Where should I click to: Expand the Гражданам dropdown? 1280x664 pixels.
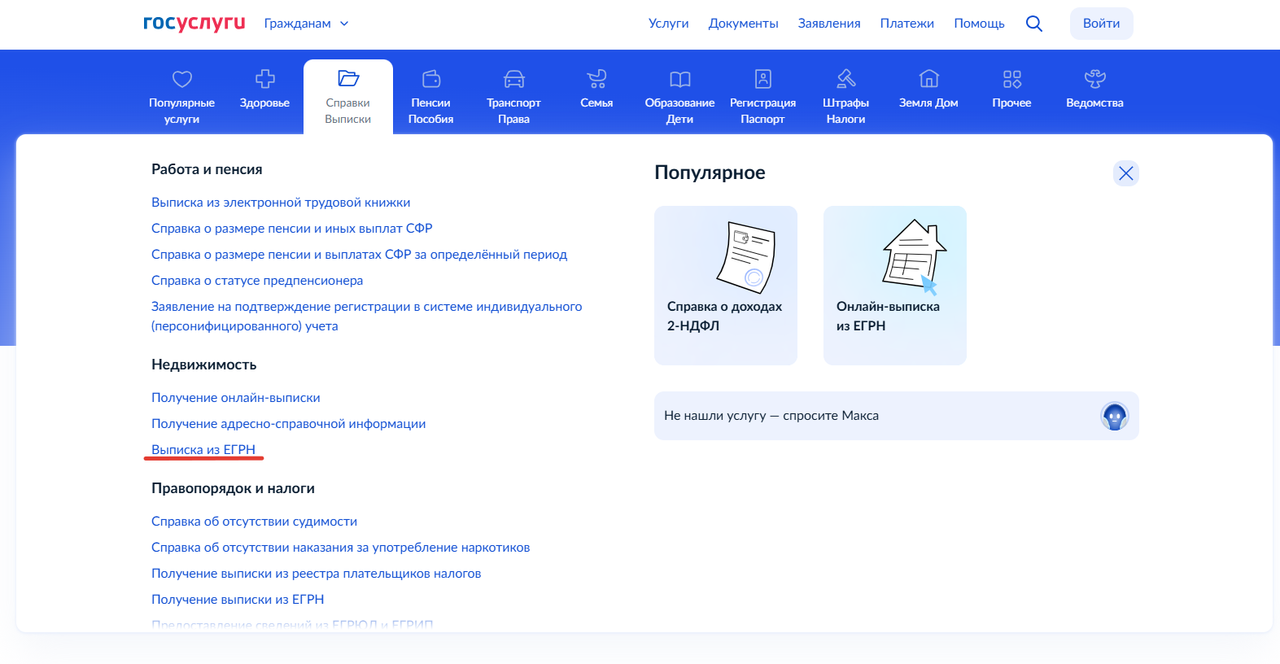pyautogui.click(x=307, y=23)
